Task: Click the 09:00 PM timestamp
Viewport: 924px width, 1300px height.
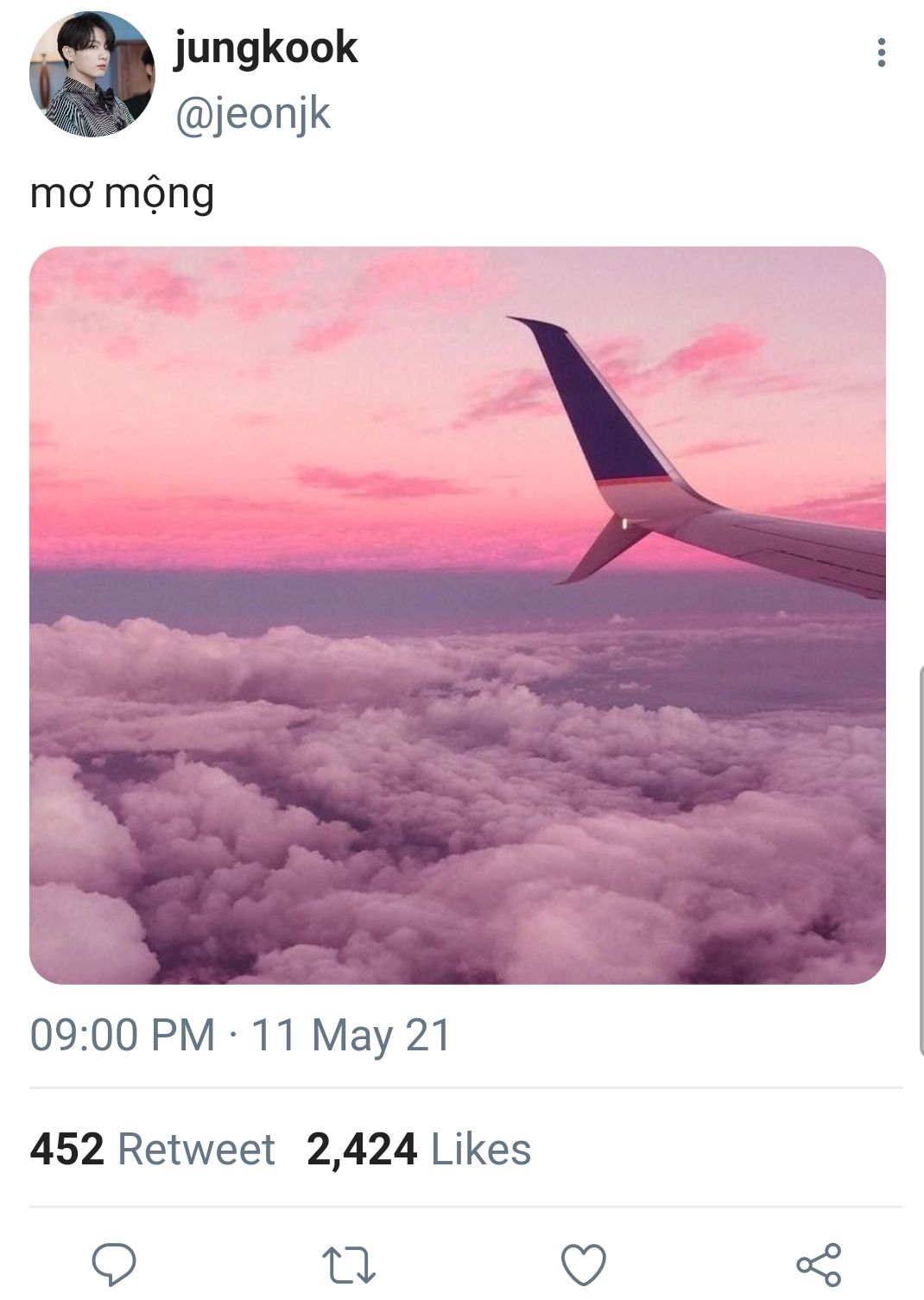Action: (123, 1035)
